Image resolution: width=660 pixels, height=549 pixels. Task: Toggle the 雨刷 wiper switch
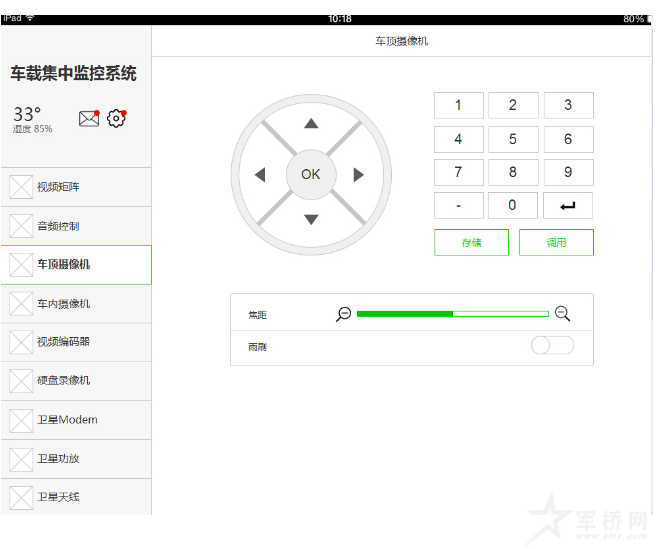[x=552, y=346]
